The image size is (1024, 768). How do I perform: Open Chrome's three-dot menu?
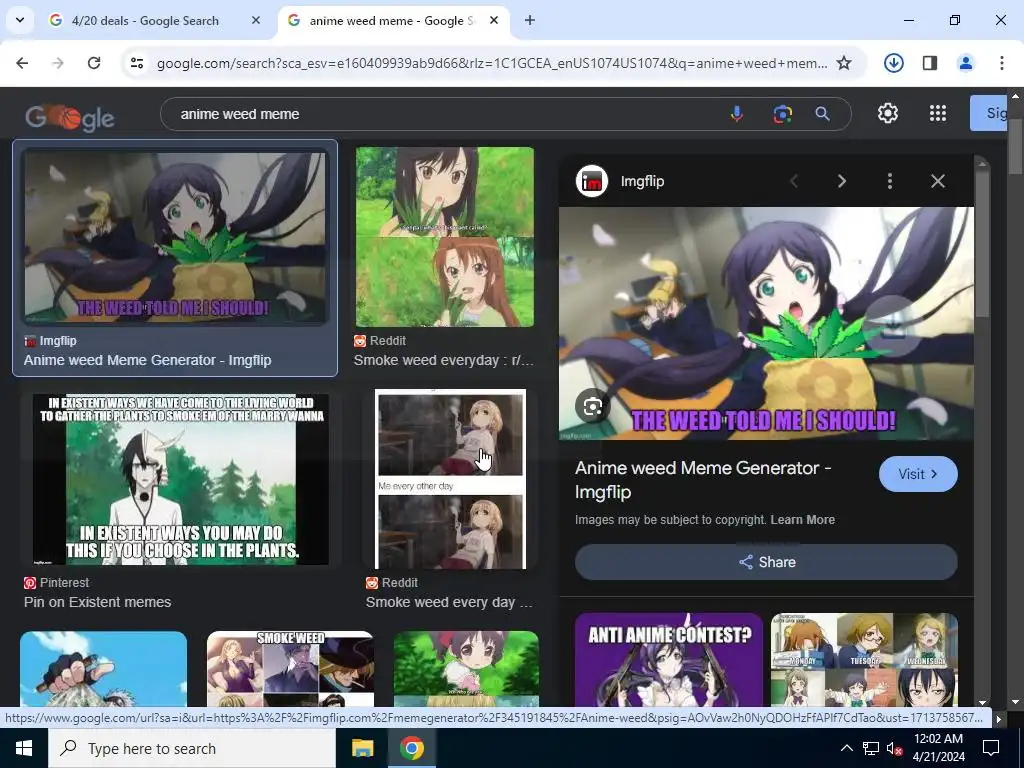click(1001, 63)
